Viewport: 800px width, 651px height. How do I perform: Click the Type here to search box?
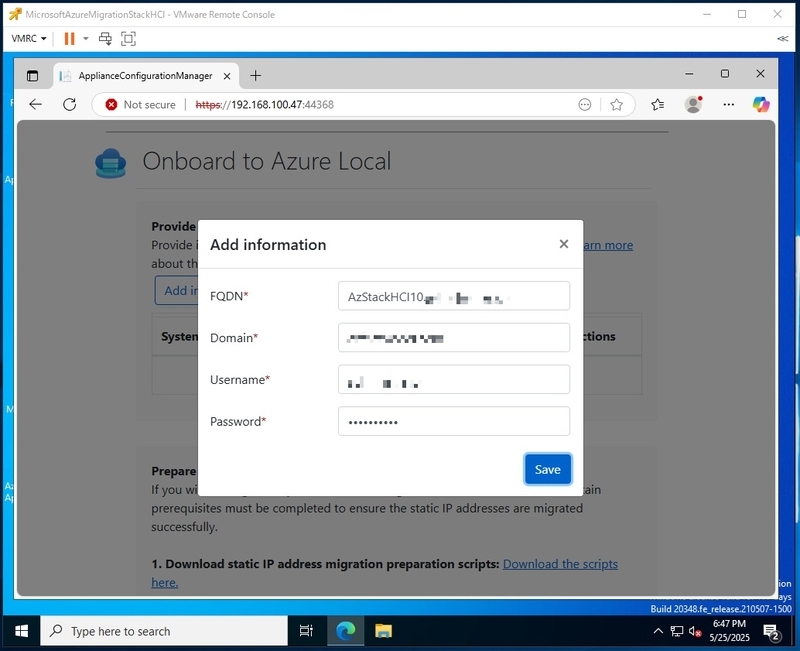pos(164,632)
